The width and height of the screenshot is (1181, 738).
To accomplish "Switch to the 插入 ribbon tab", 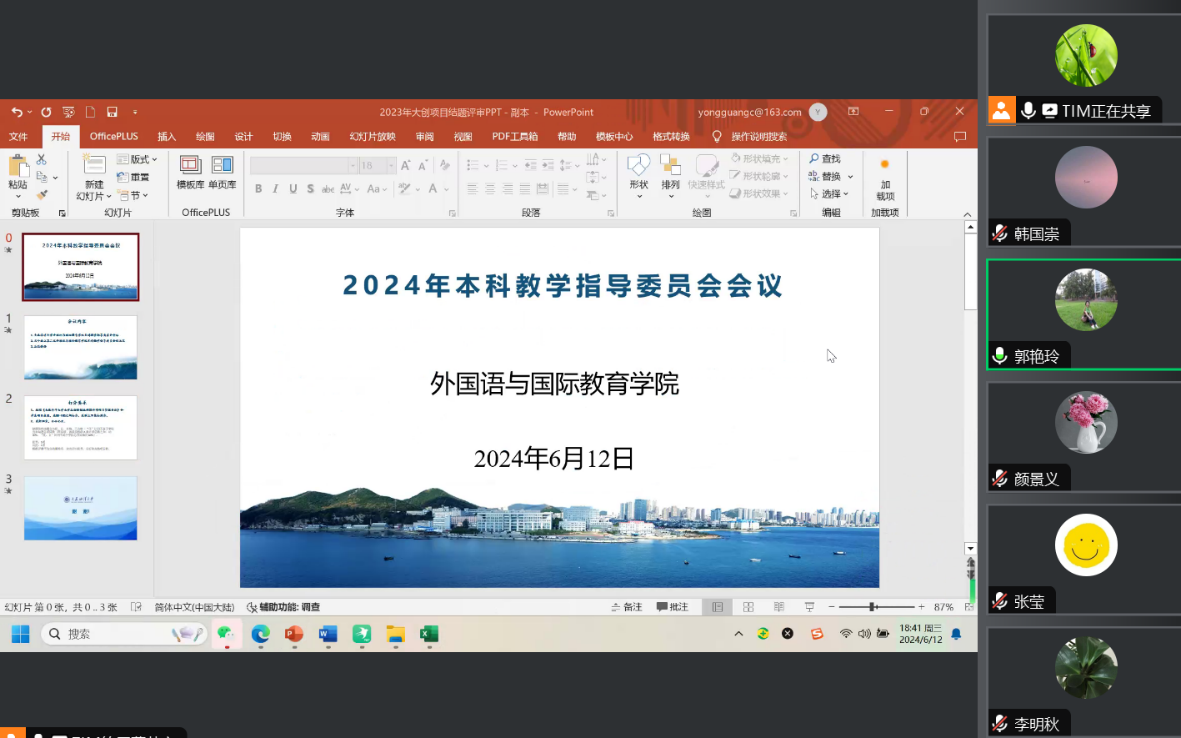I will (x=167, y=137).
